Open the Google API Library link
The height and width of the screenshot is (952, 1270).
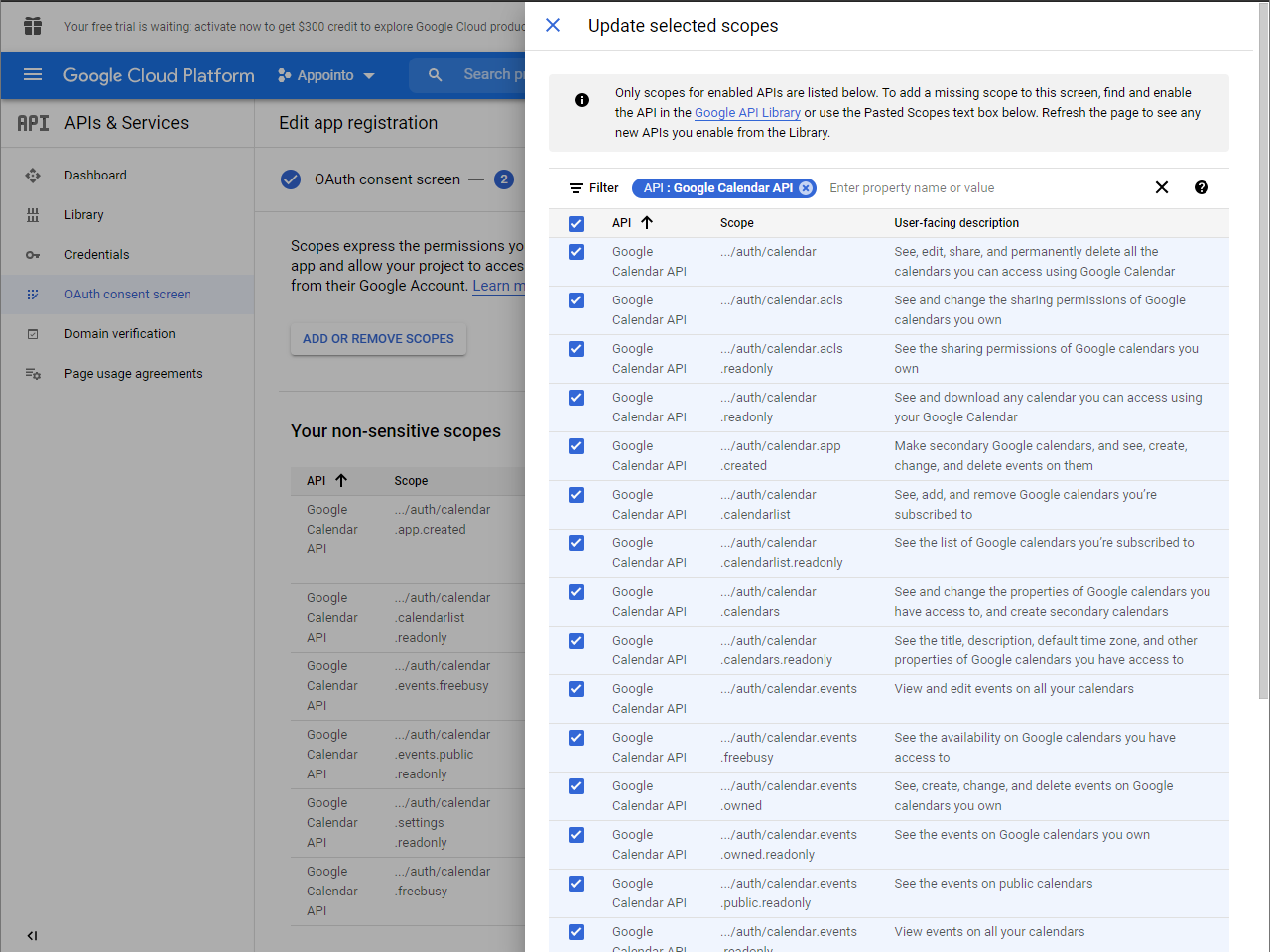pos(747,113)
